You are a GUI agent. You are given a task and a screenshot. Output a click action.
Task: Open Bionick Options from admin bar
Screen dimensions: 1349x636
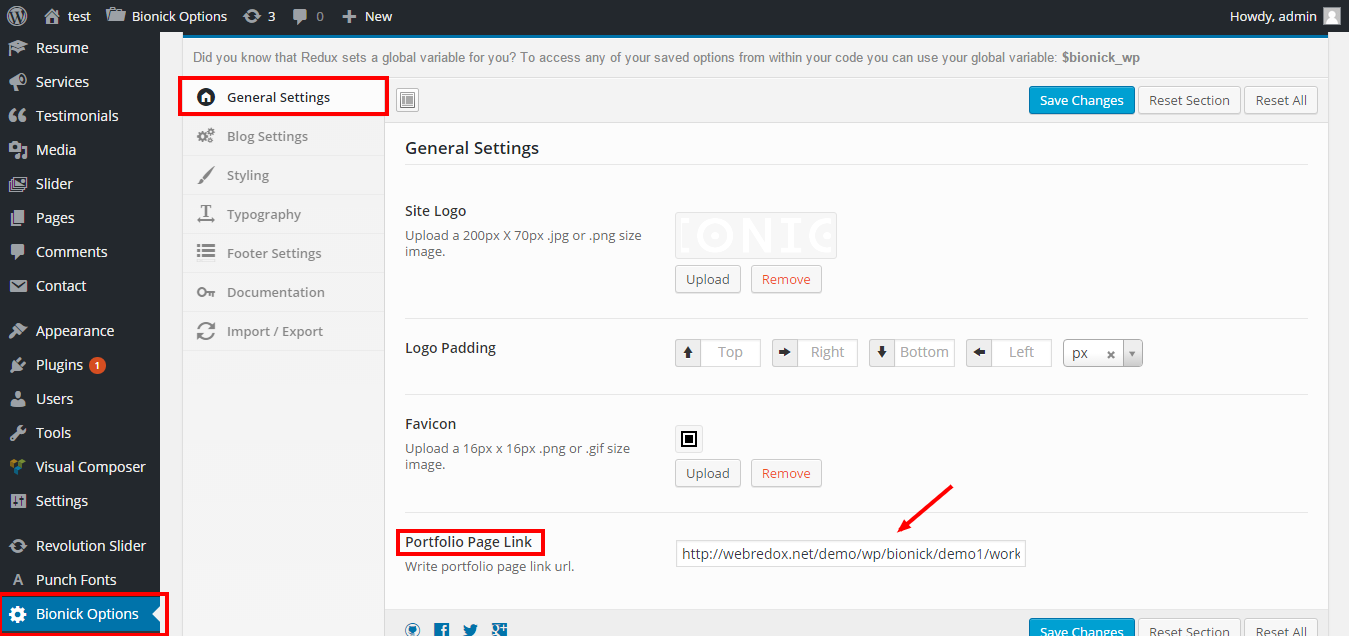pos(167,16)
